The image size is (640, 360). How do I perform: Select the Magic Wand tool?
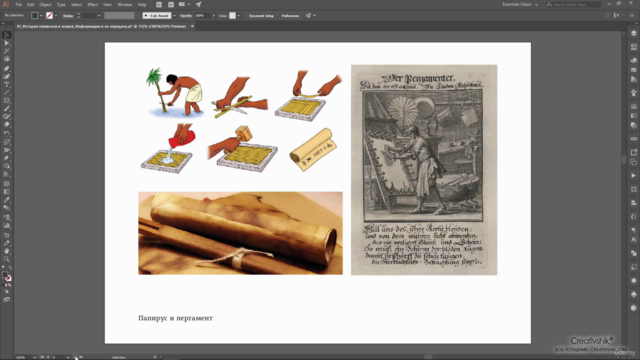click(7, 51)
